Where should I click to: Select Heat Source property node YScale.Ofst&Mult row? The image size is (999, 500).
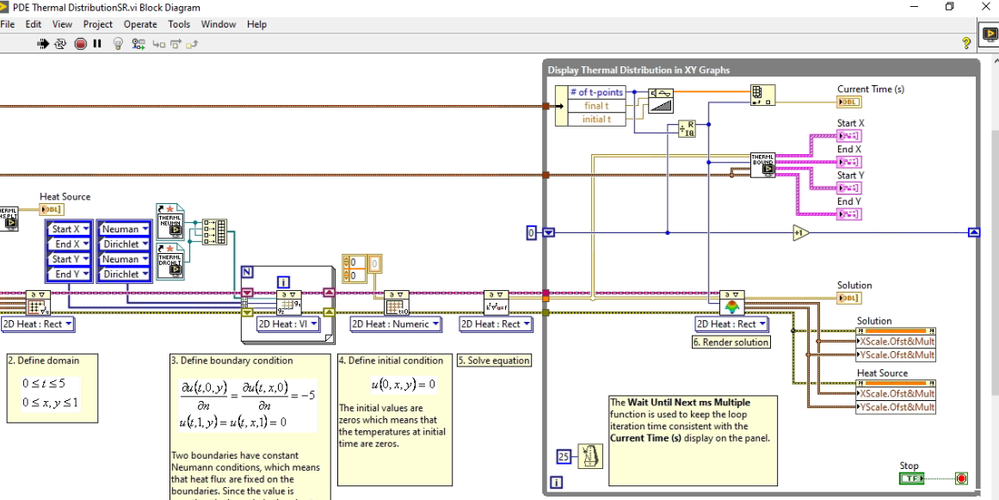click(x=896, y=407)
